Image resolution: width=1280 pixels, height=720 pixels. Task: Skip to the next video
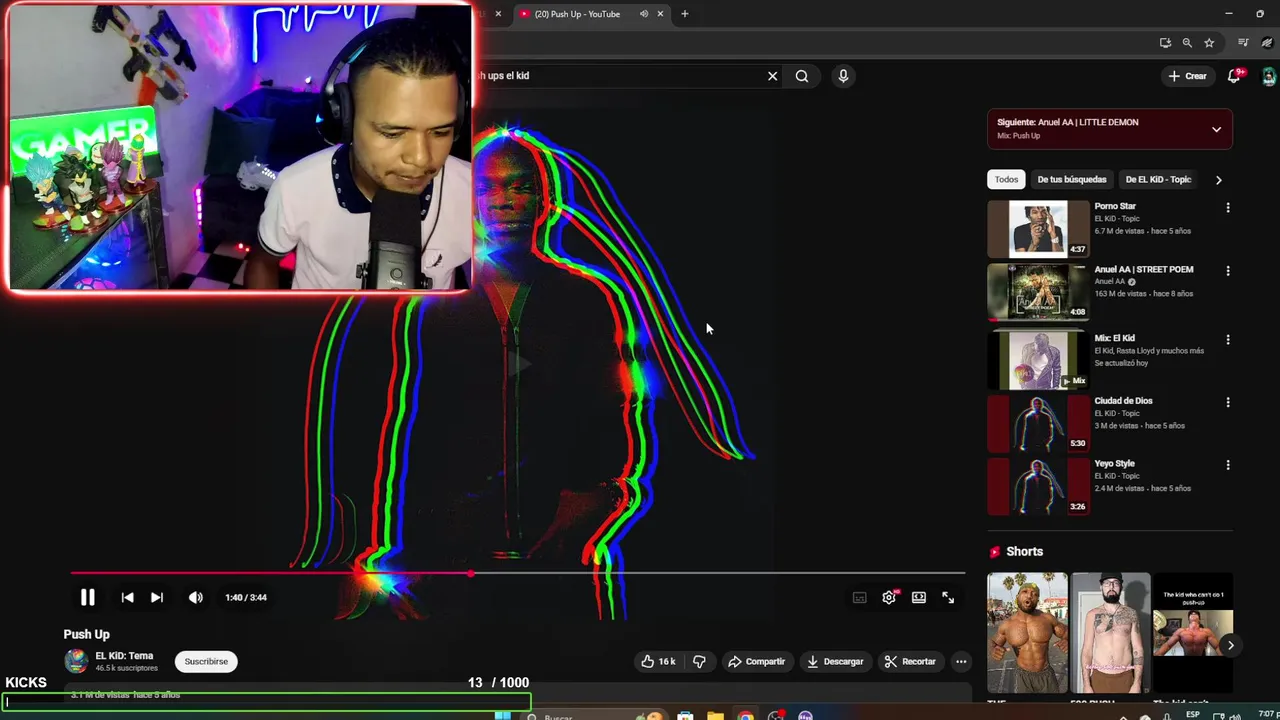point(157,597)
